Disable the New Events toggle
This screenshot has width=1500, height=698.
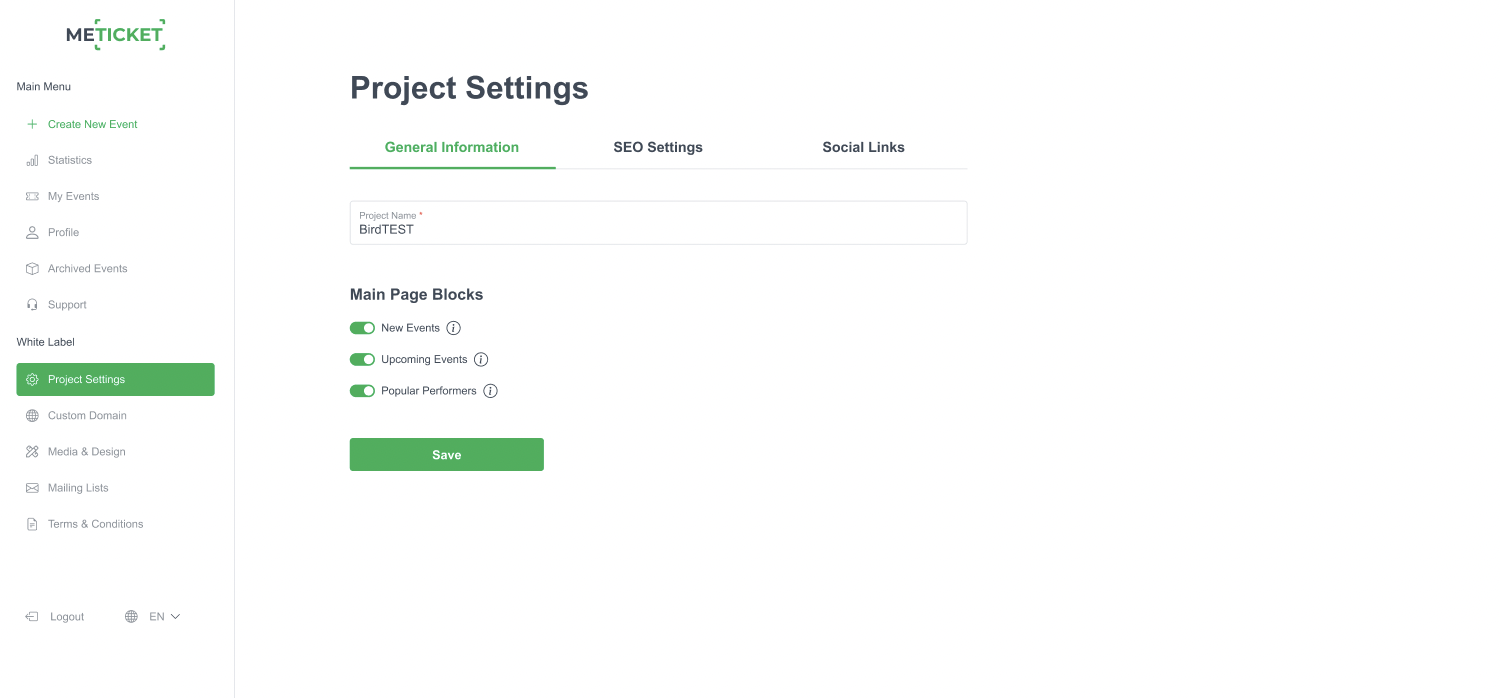click(x=362, y=328)
